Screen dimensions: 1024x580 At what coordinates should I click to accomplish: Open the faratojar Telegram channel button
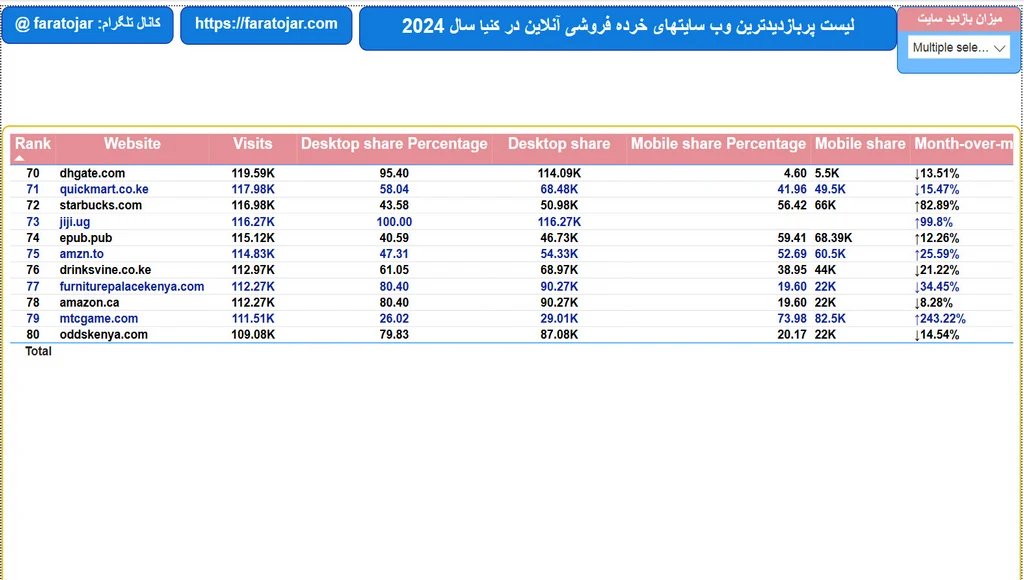tap(88, 25)
